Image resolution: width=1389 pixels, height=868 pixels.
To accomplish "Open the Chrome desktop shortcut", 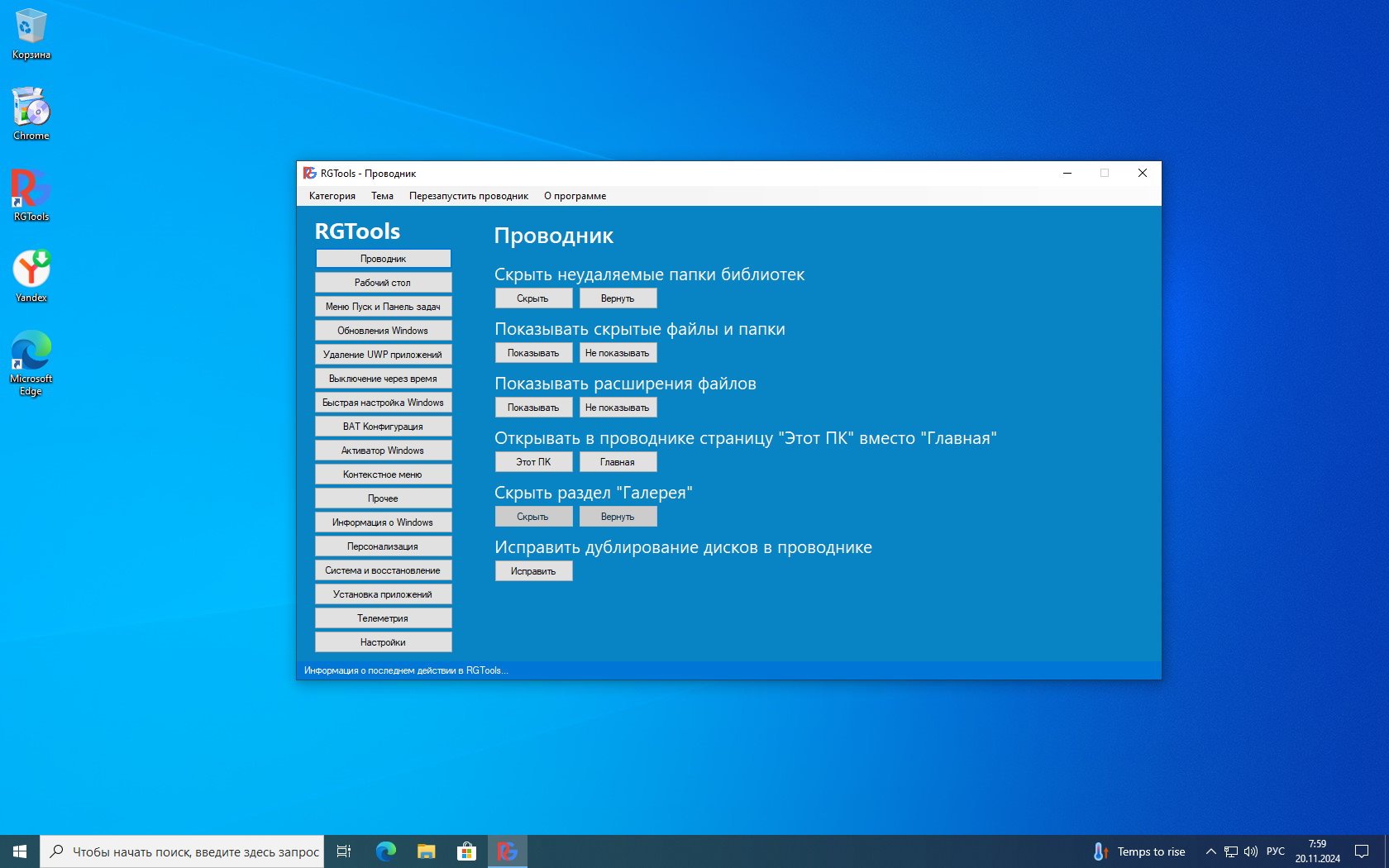I will 31,110.
